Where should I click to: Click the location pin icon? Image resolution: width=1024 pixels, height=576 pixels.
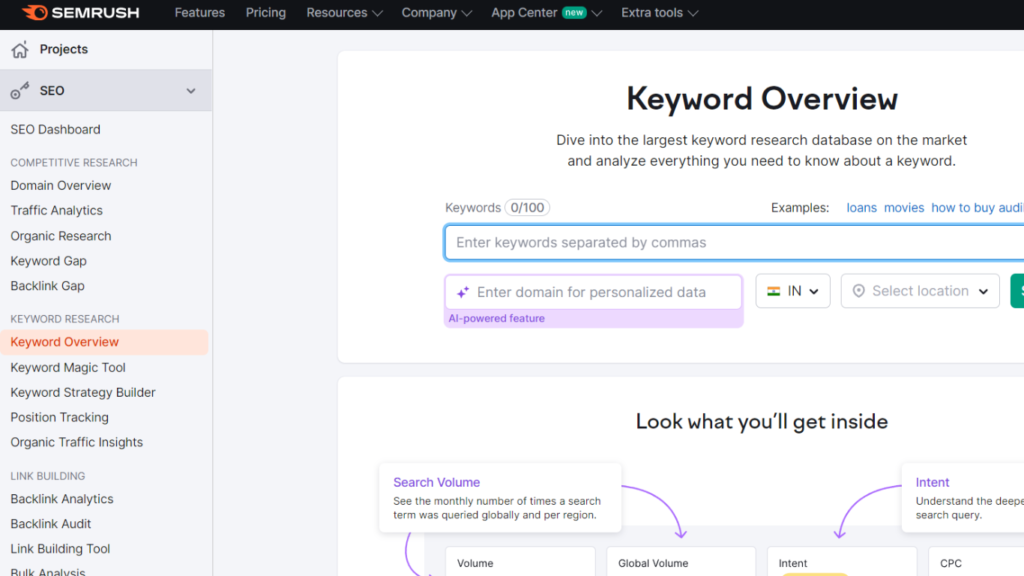[x=859, y=291]
